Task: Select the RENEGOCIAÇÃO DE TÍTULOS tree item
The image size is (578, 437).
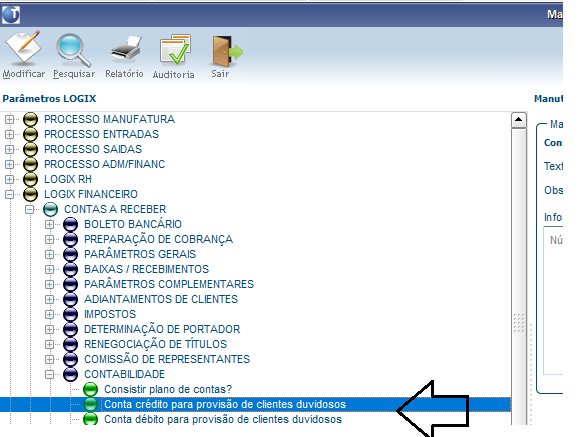Action: [x=156, y=344]
